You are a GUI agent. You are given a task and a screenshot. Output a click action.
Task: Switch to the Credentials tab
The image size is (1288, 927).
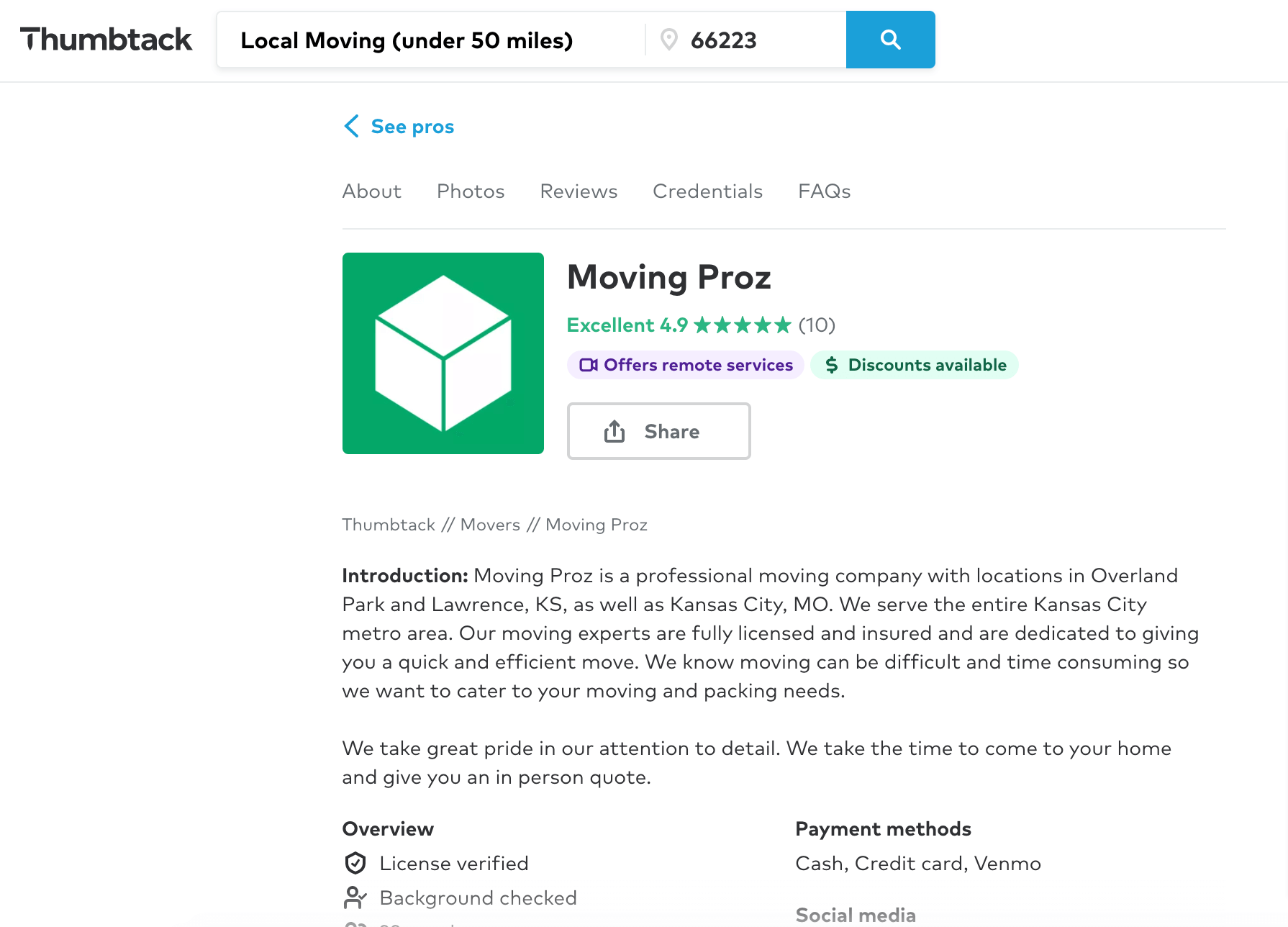707,191
